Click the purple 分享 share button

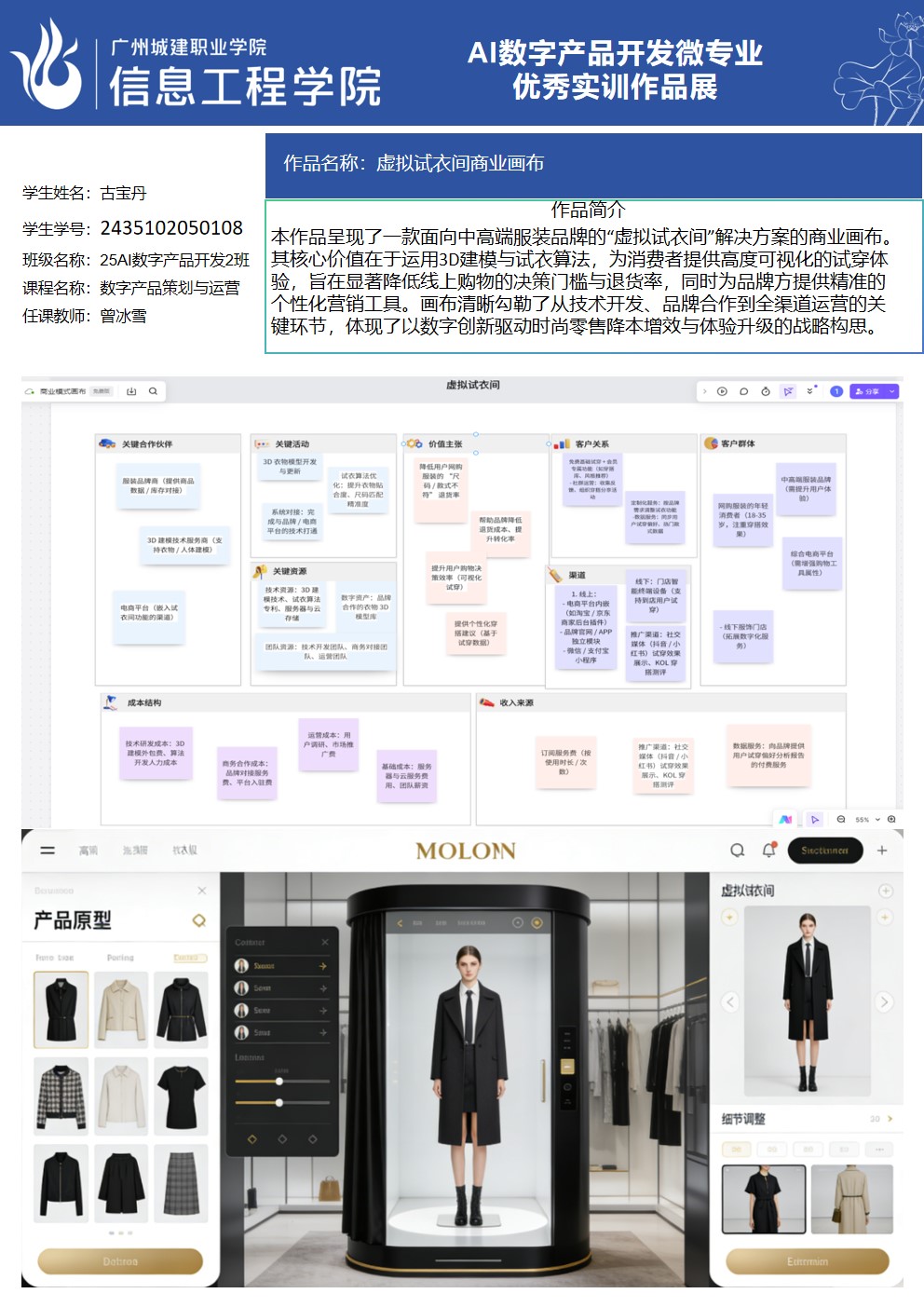pyautogui.click(x=866, y=391)
